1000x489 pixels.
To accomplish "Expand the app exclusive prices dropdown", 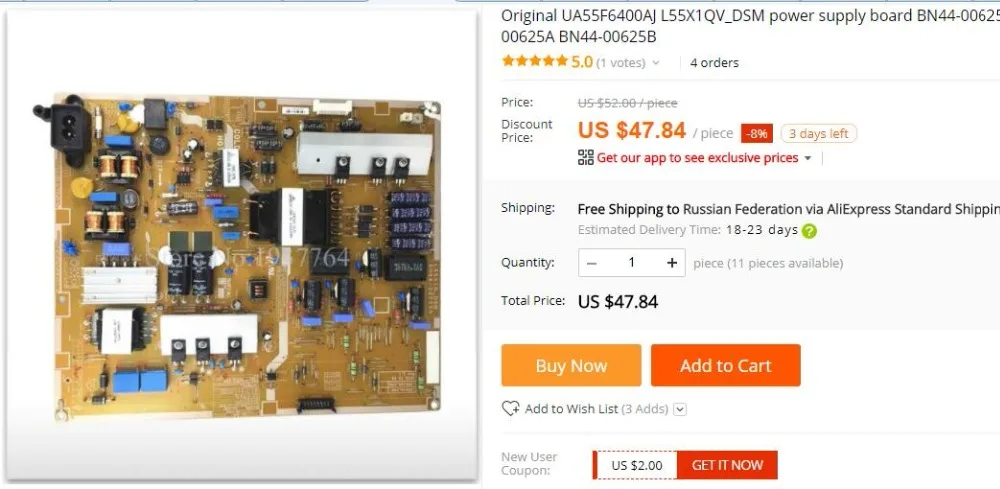I will 807,158.
